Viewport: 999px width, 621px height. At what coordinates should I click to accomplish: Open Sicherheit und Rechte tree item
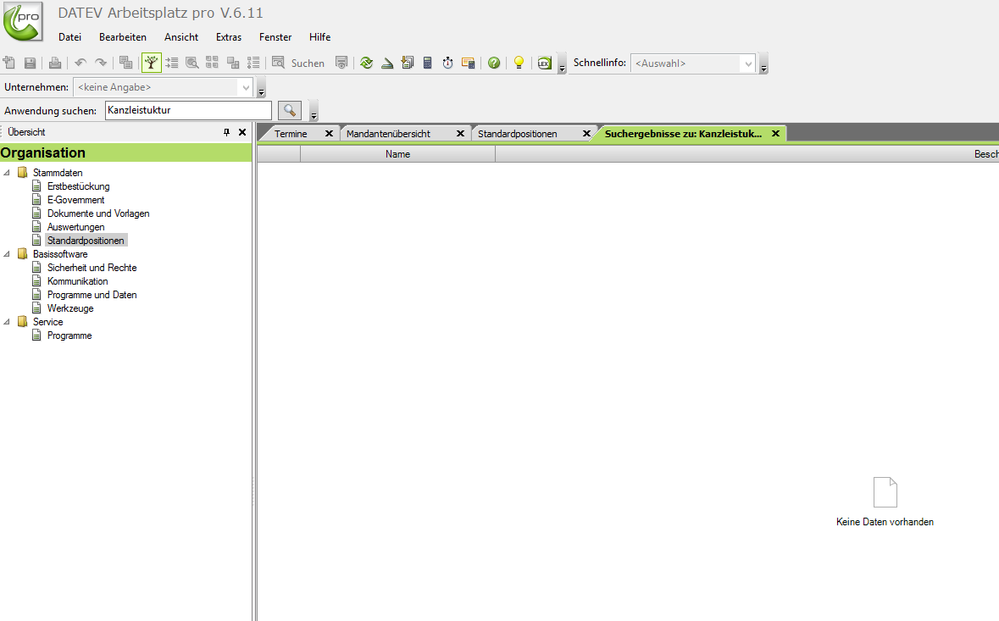tap(92, 268)
